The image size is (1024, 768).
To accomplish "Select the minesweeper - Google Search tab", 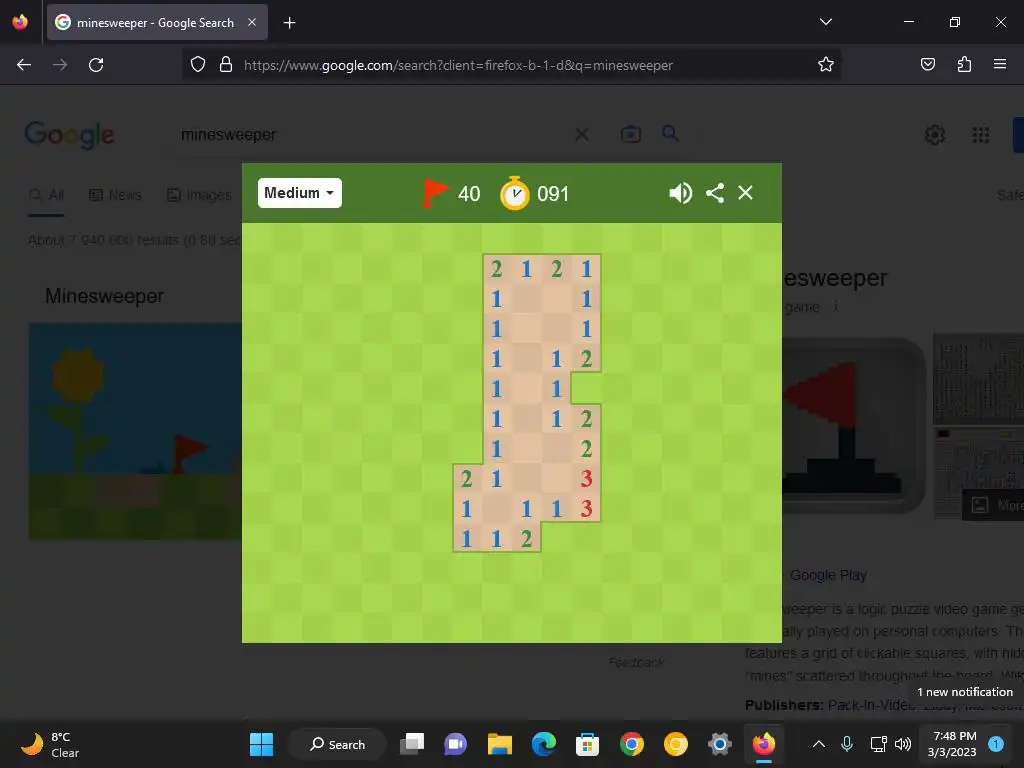I will 157,22.
